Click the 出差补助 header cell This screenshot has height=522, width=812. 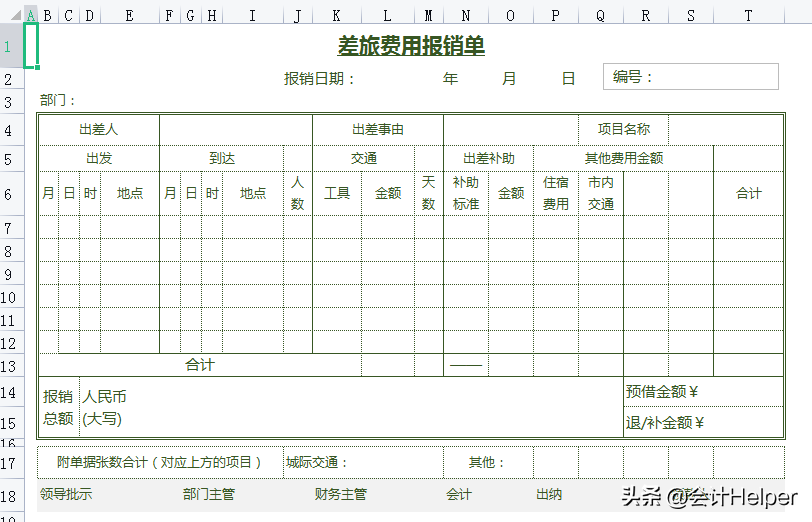[x=488, y=158]
